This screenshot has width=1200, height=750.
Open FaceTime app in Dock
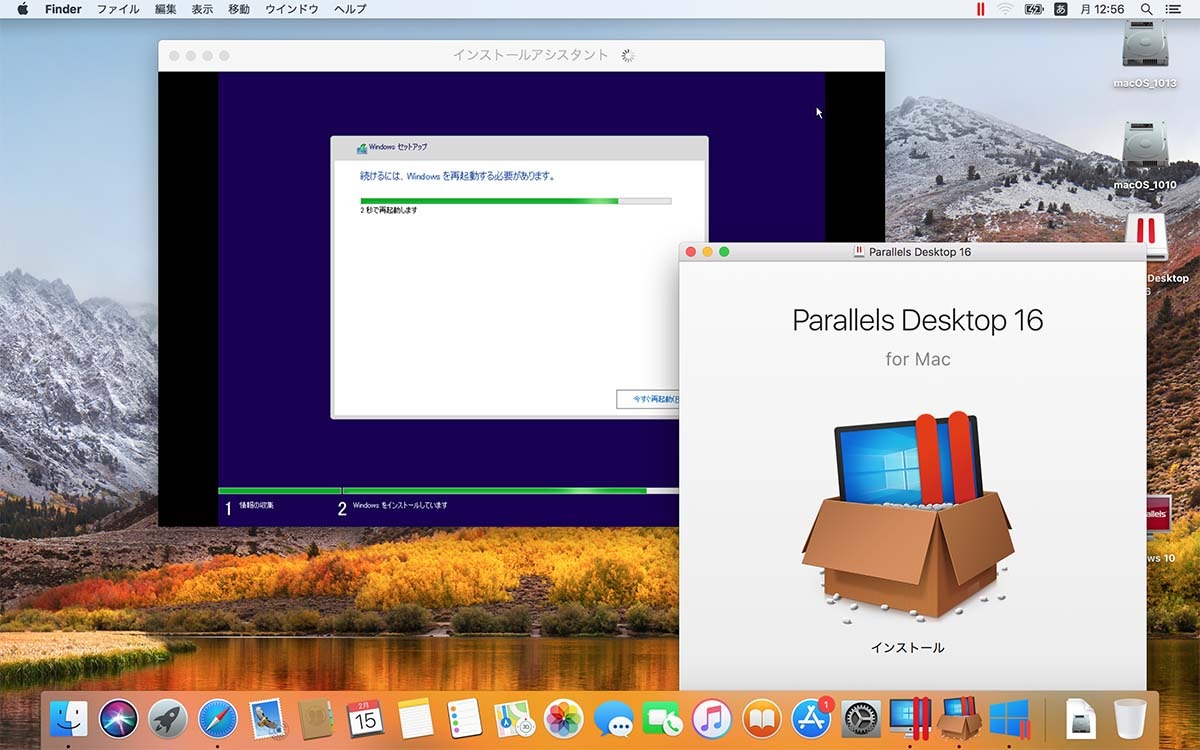662,719
